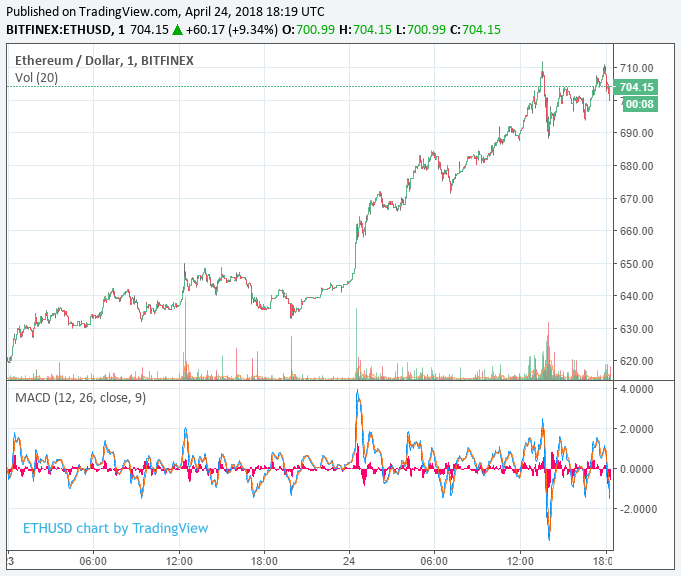Click the 00:08 bar countdown badge
Image resolution: width=681 pixels, height=576 pixels.
tap(636, 103)
